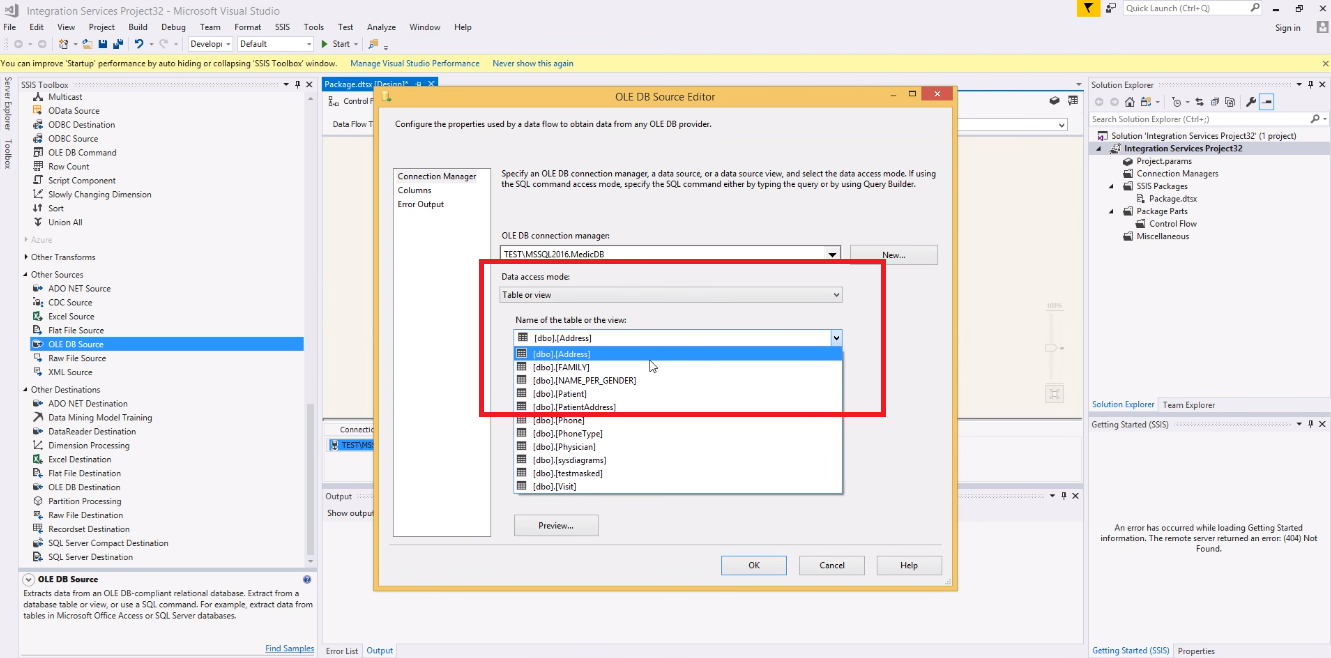The height and width of the screenshot is (658, 1331).
Task: Select OLE DB Source in toolbox
Action: 167,344
